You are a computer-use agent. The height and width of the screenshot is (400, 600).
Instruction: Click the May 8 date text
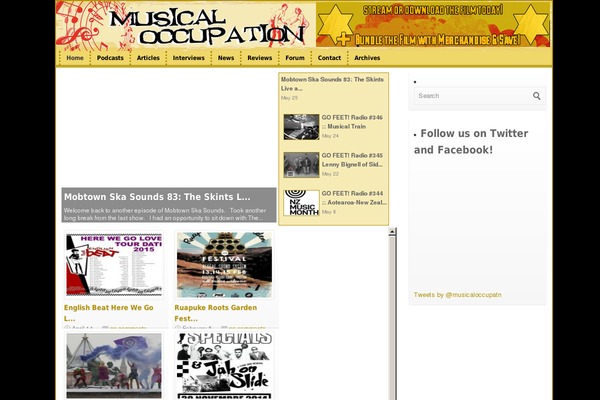[329, 212]
